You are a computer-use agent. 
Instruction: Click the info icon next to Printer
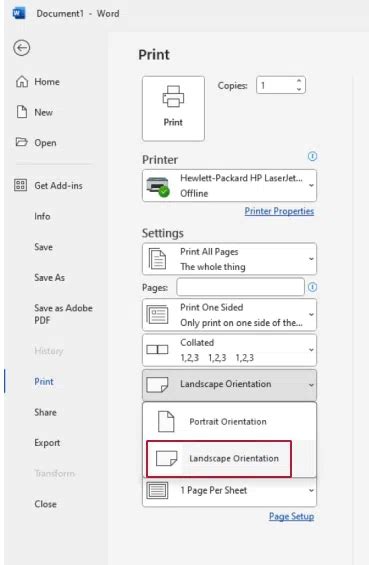tap(312, 156)
